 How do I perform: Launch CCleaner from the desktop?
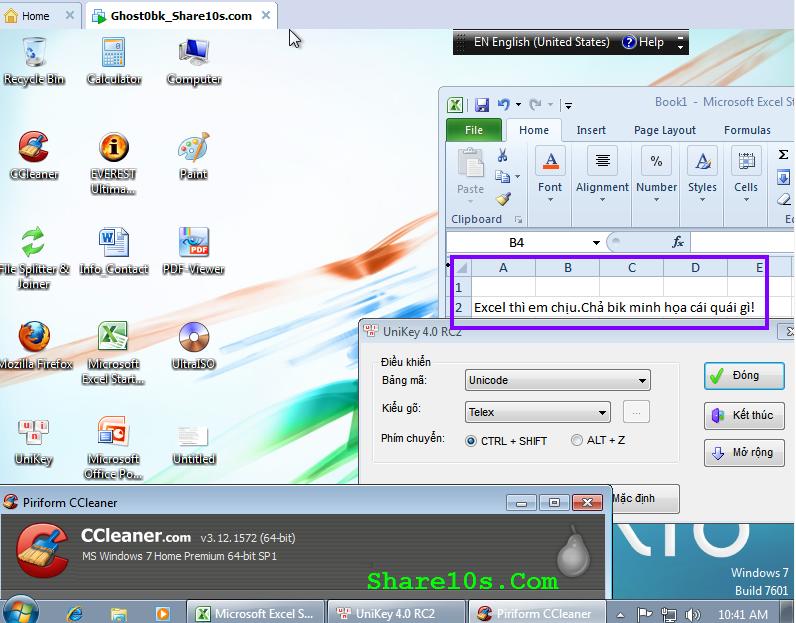click(x=34, y=155)
